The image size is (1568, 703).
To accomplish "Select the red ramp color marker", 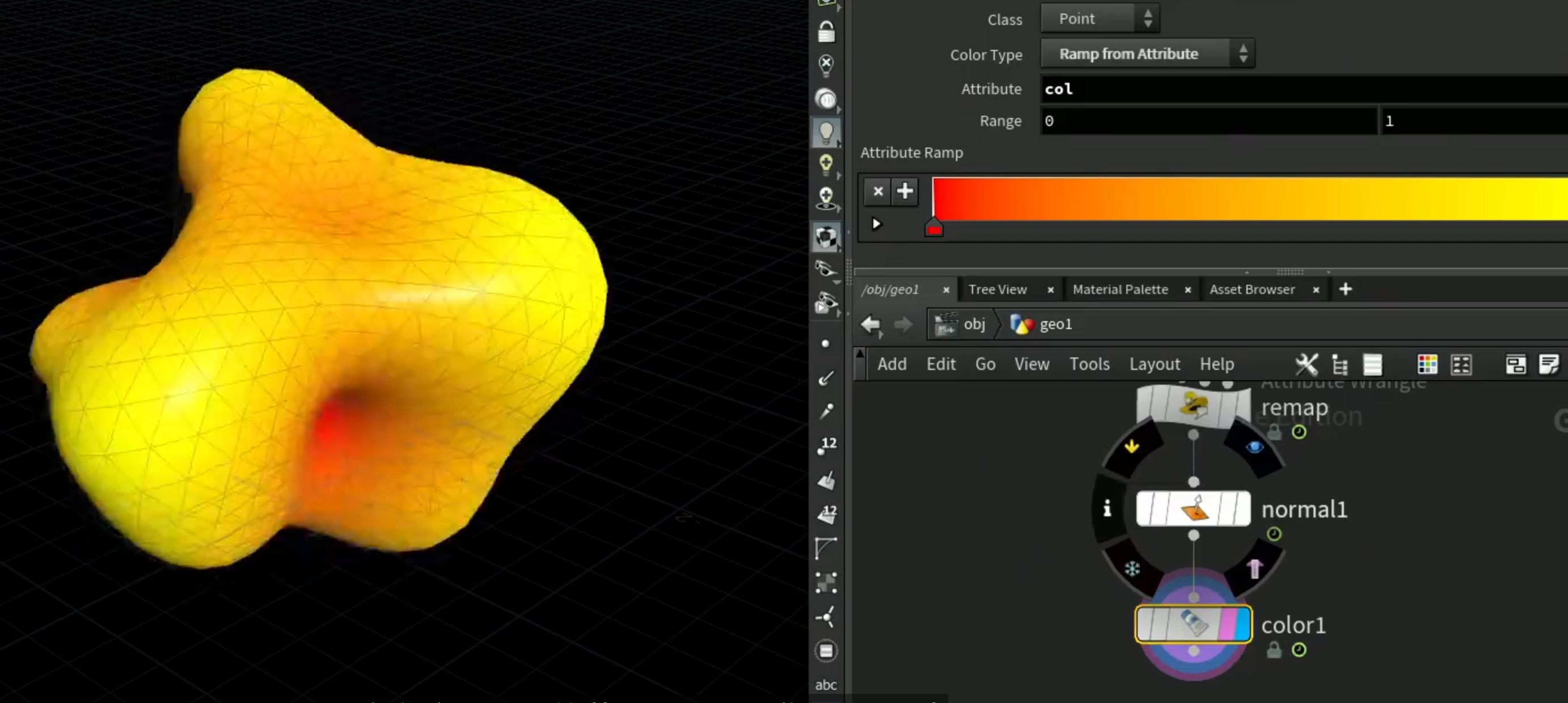I will (x=934, y=229).
